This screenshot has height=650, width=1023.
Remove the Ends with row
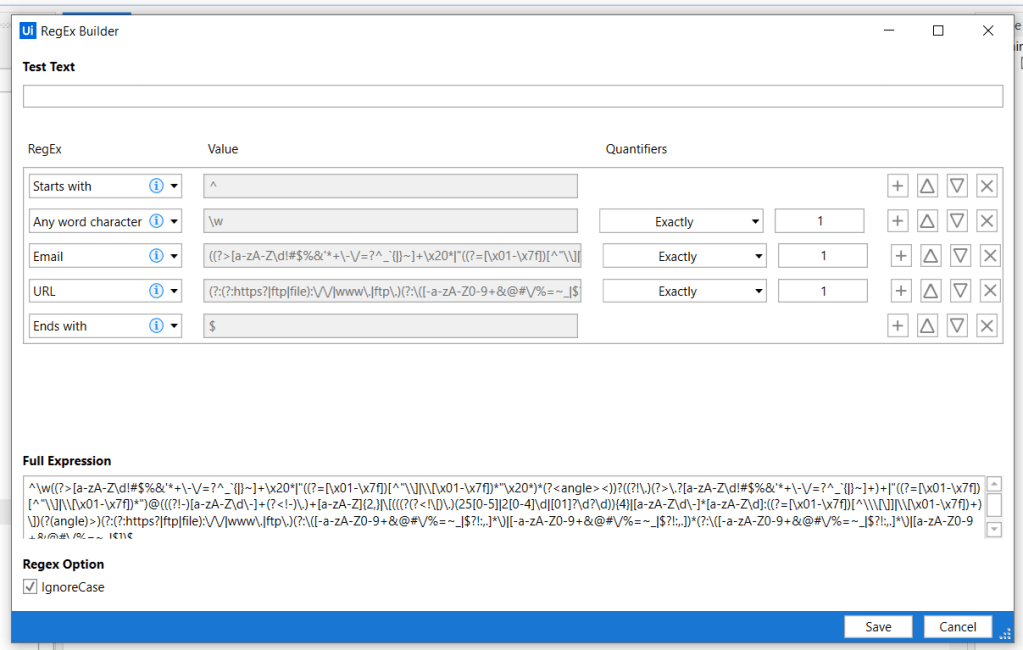coord(987,326)
